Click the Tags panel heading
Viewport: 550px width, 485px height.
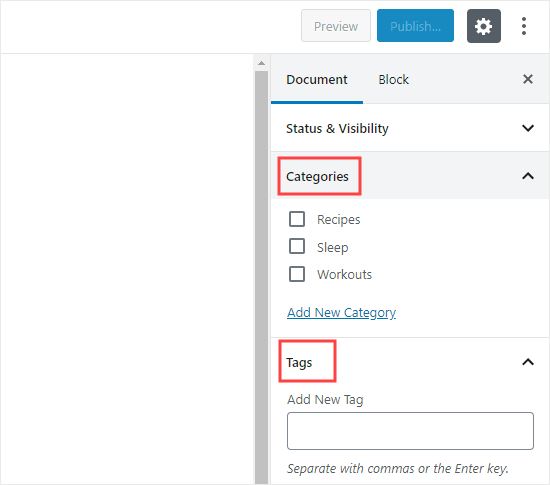[299, 362]
